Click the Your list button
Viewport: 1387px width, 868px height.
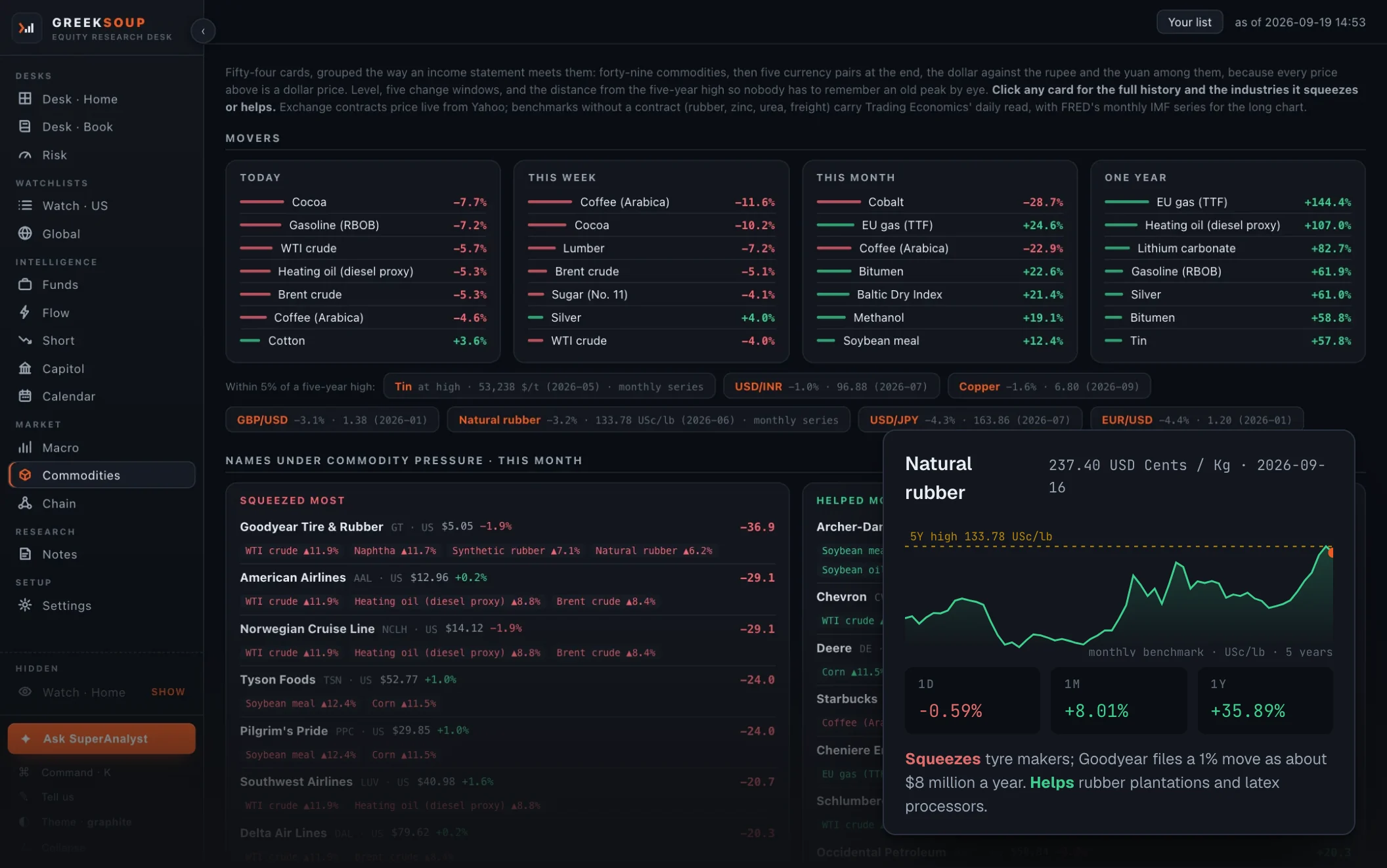(1189, 22)
